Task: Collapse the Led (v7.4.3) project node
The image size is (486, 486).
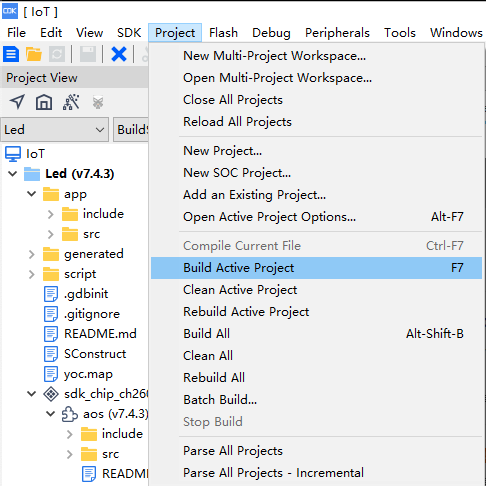Action: (x=13, y=174)
